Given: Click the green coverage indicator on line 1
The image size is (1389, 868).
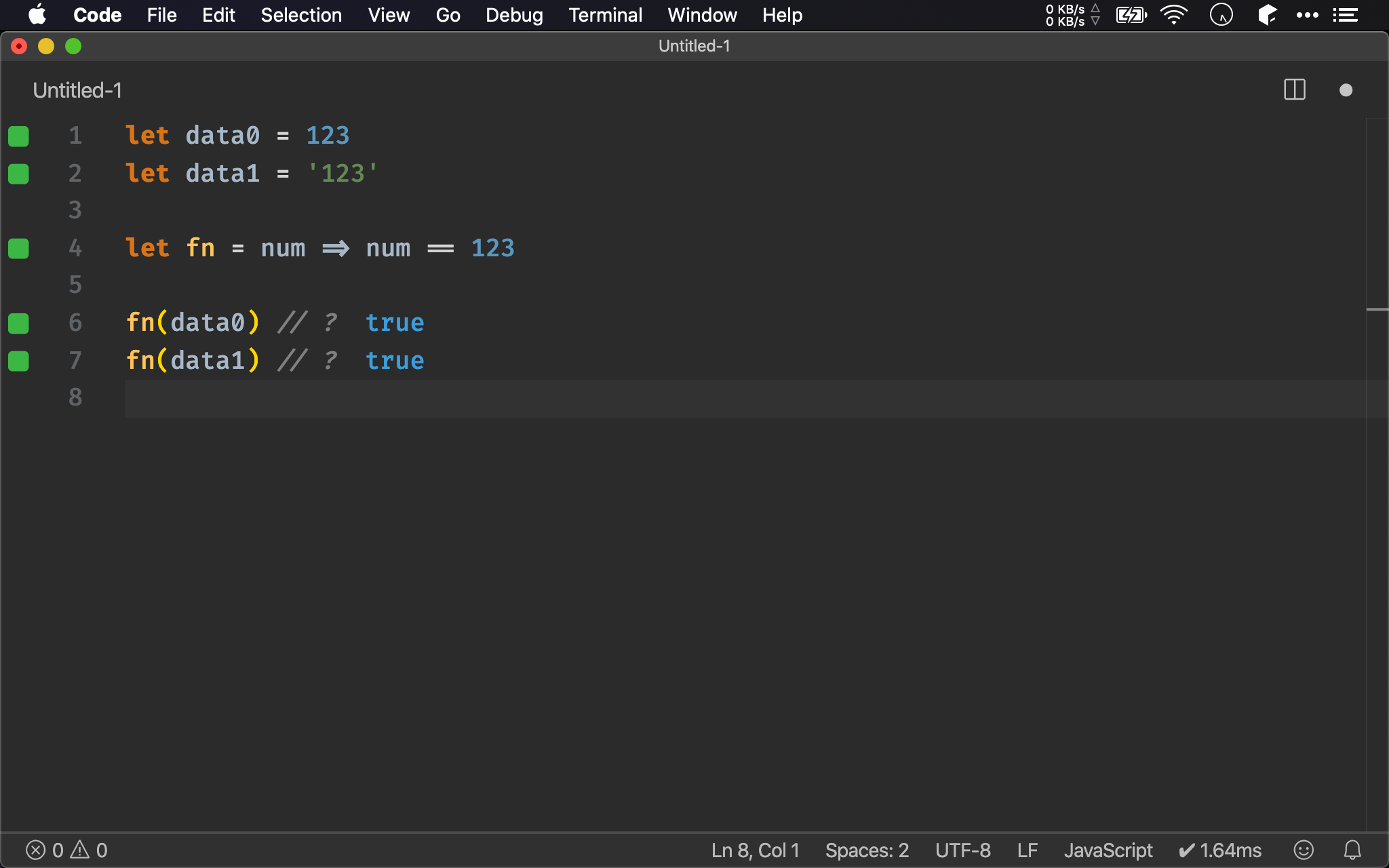Looking at the screenshot, I should [x=18, y=136].
